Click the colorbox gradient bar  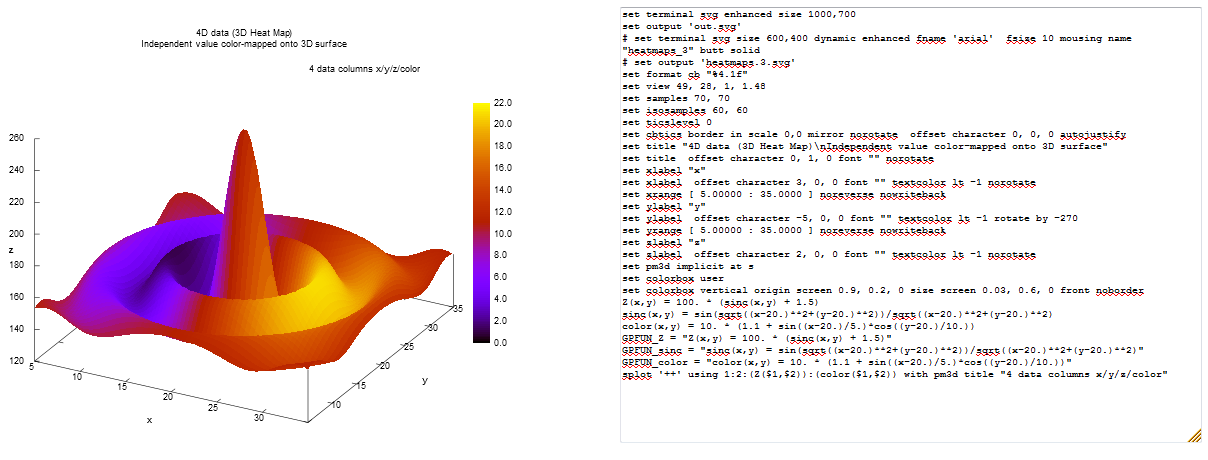click(x=479, y=222)
